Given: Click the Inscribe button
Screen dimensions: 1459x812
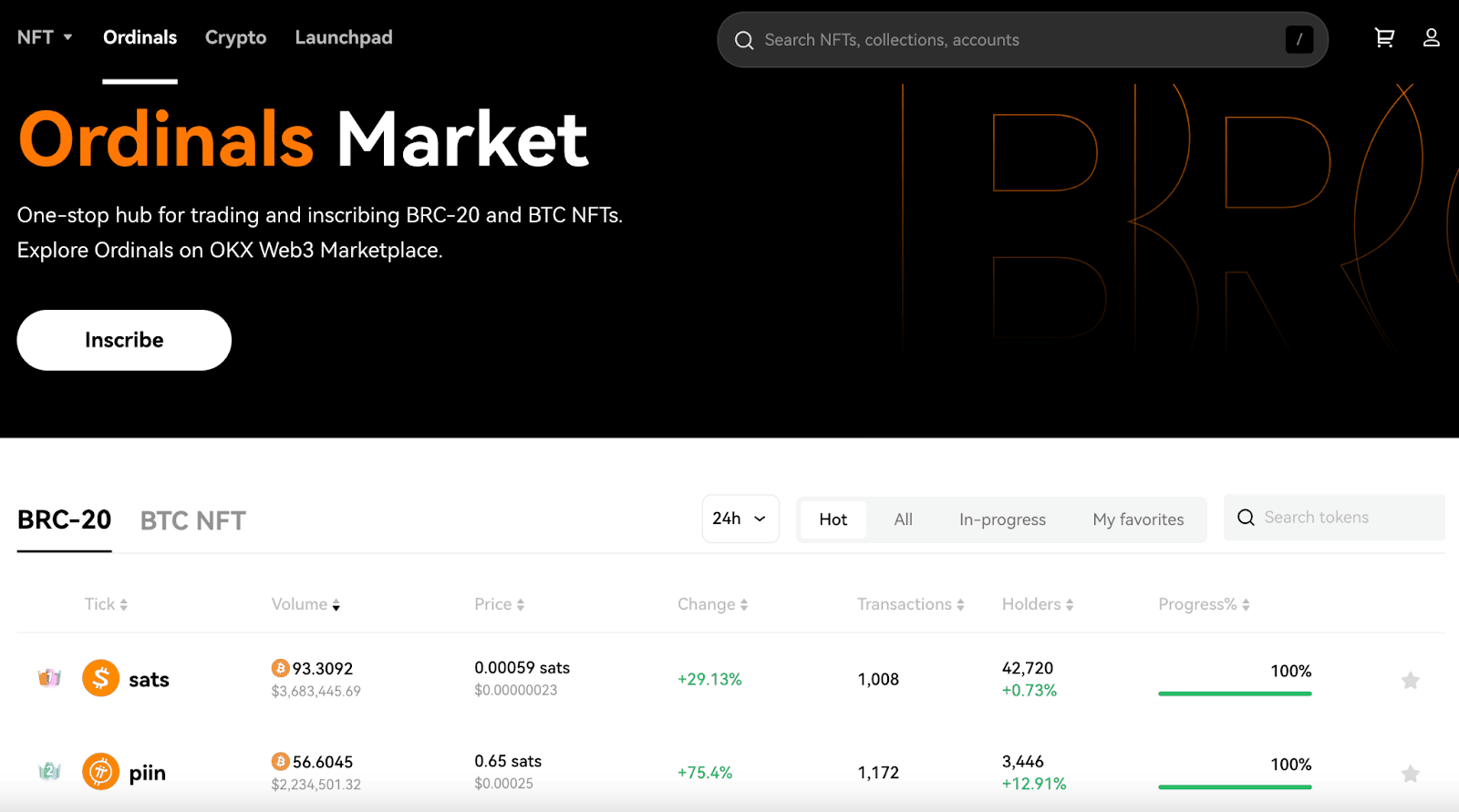Looking at the screenshot, I should (x=124, y=340).
